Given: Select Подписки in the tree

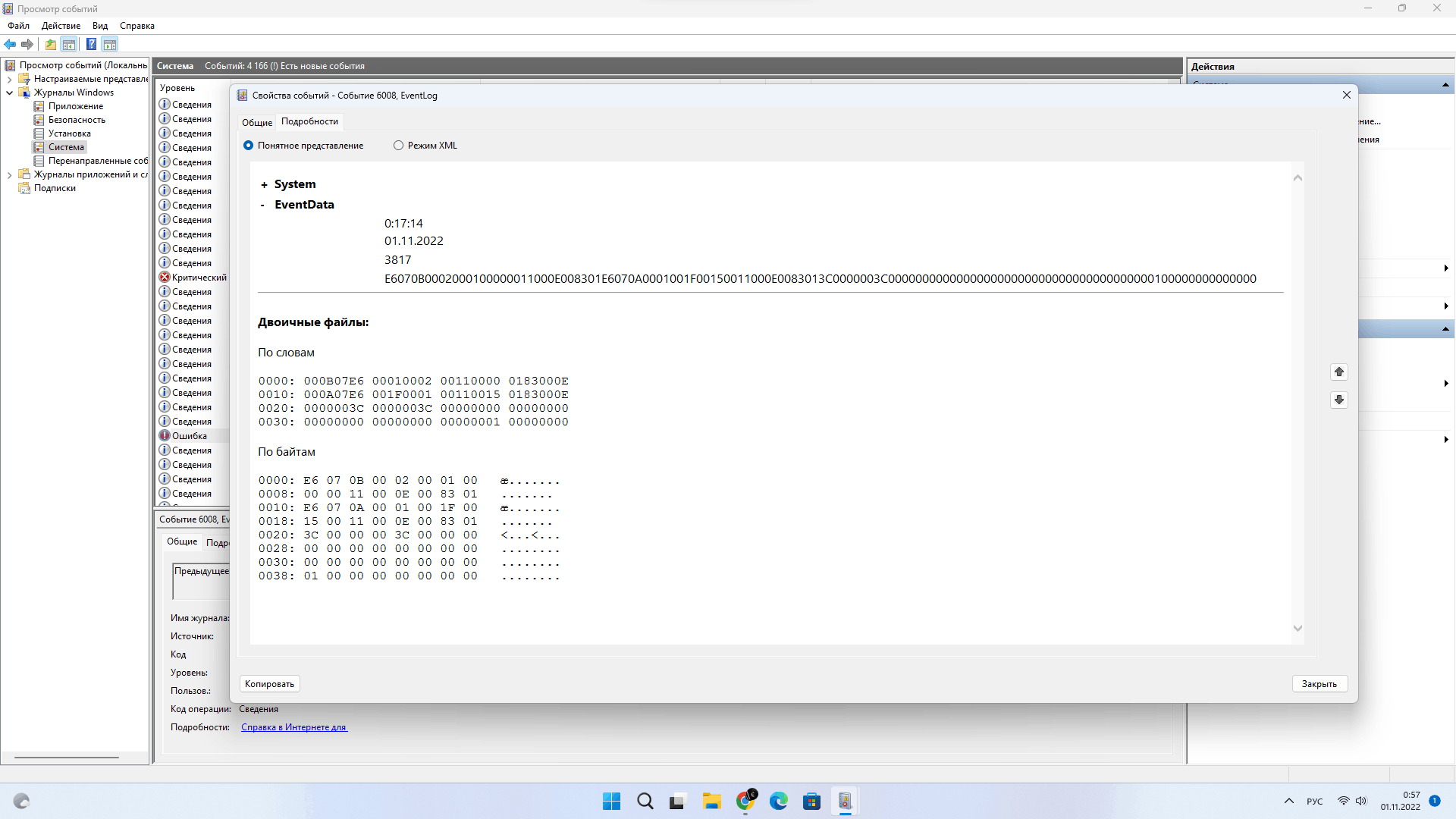Looking at the screenshot, I should pos(55,188).
